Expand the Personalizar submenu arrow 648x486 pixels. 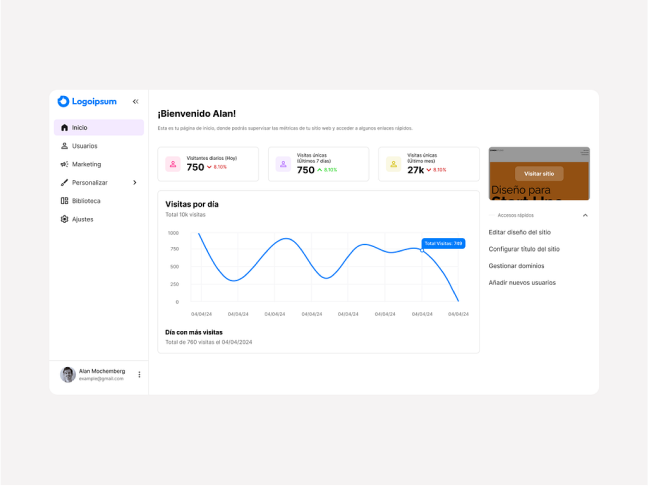[135, 183]
